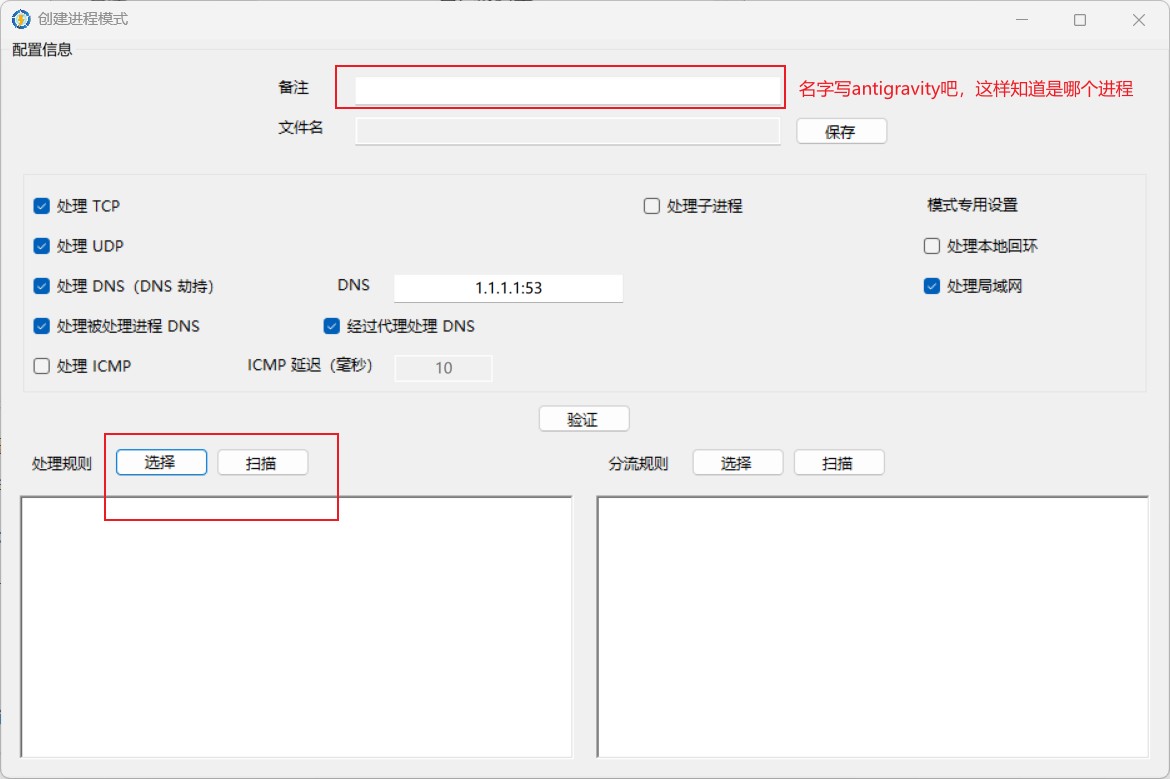Enable 处理 ICMP option
Image resolution: width=1170 pixels, height=779 pixels.
41,366
